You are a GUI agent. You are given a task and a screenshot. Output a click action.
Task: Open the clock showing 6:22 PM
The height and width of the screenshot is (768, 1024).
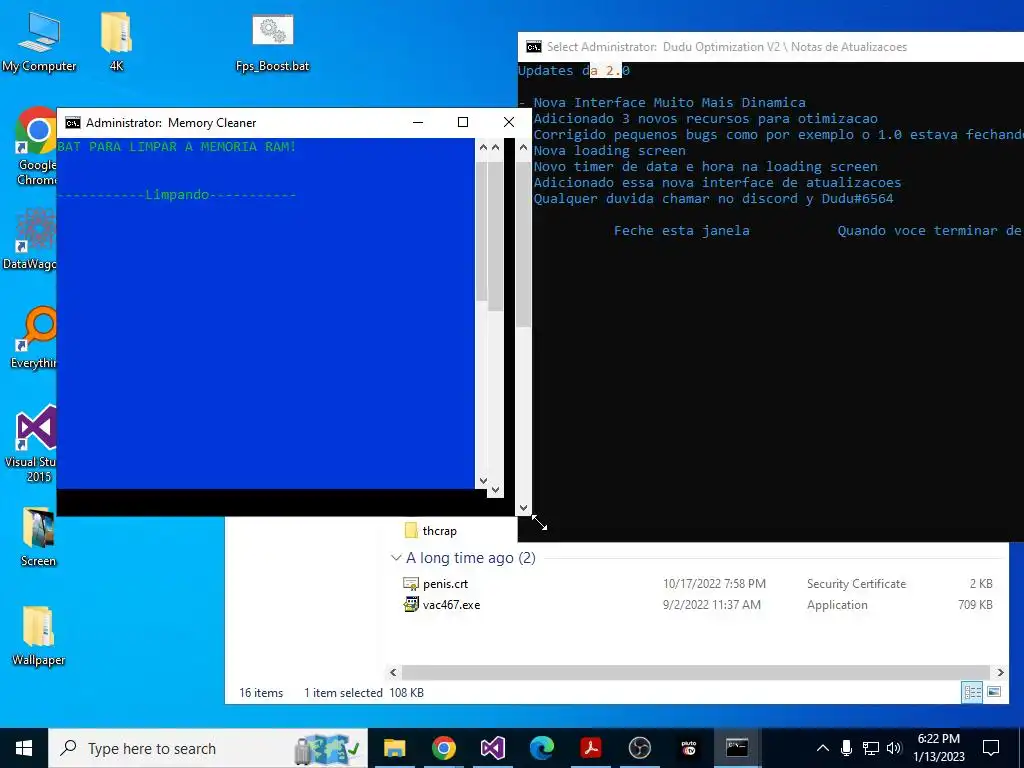[938, 748]
